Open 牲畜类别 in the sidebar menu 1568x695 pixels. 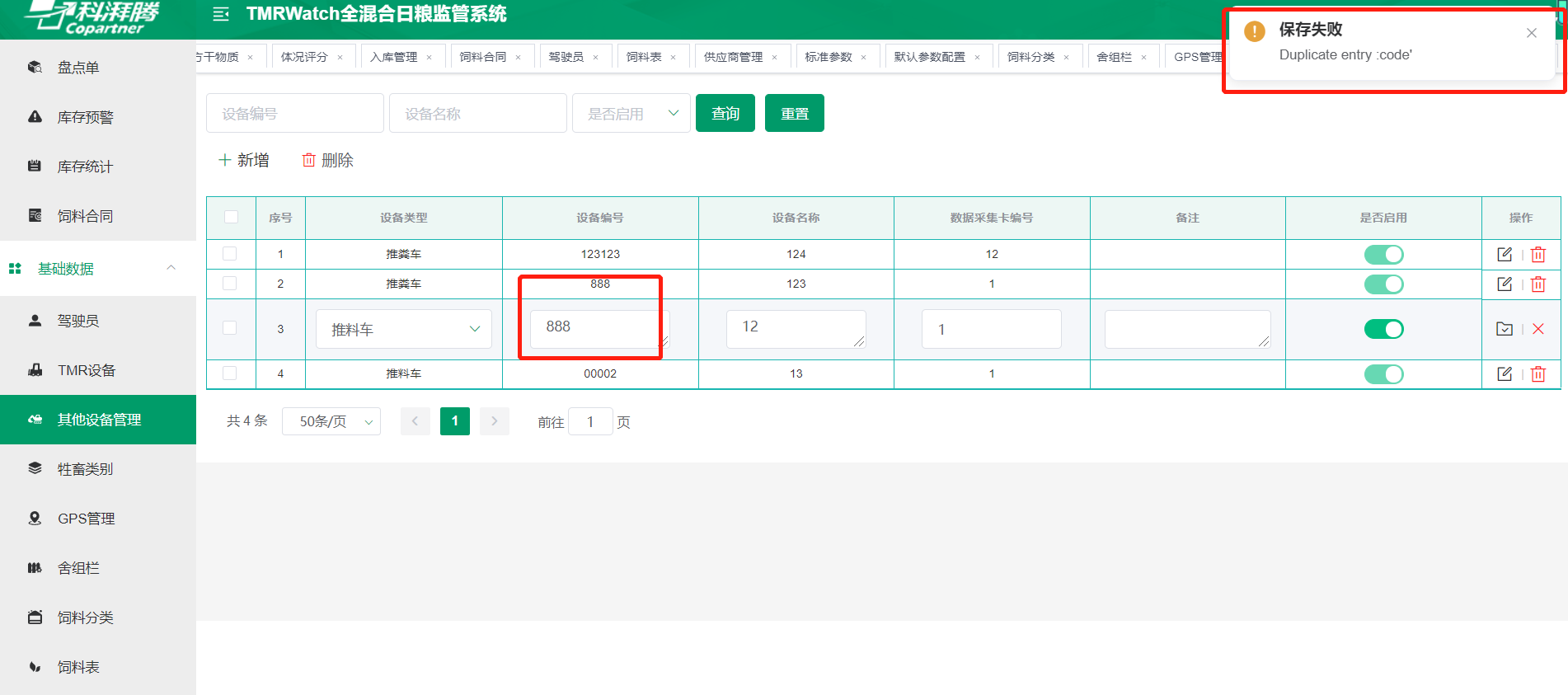click(85, 469)
